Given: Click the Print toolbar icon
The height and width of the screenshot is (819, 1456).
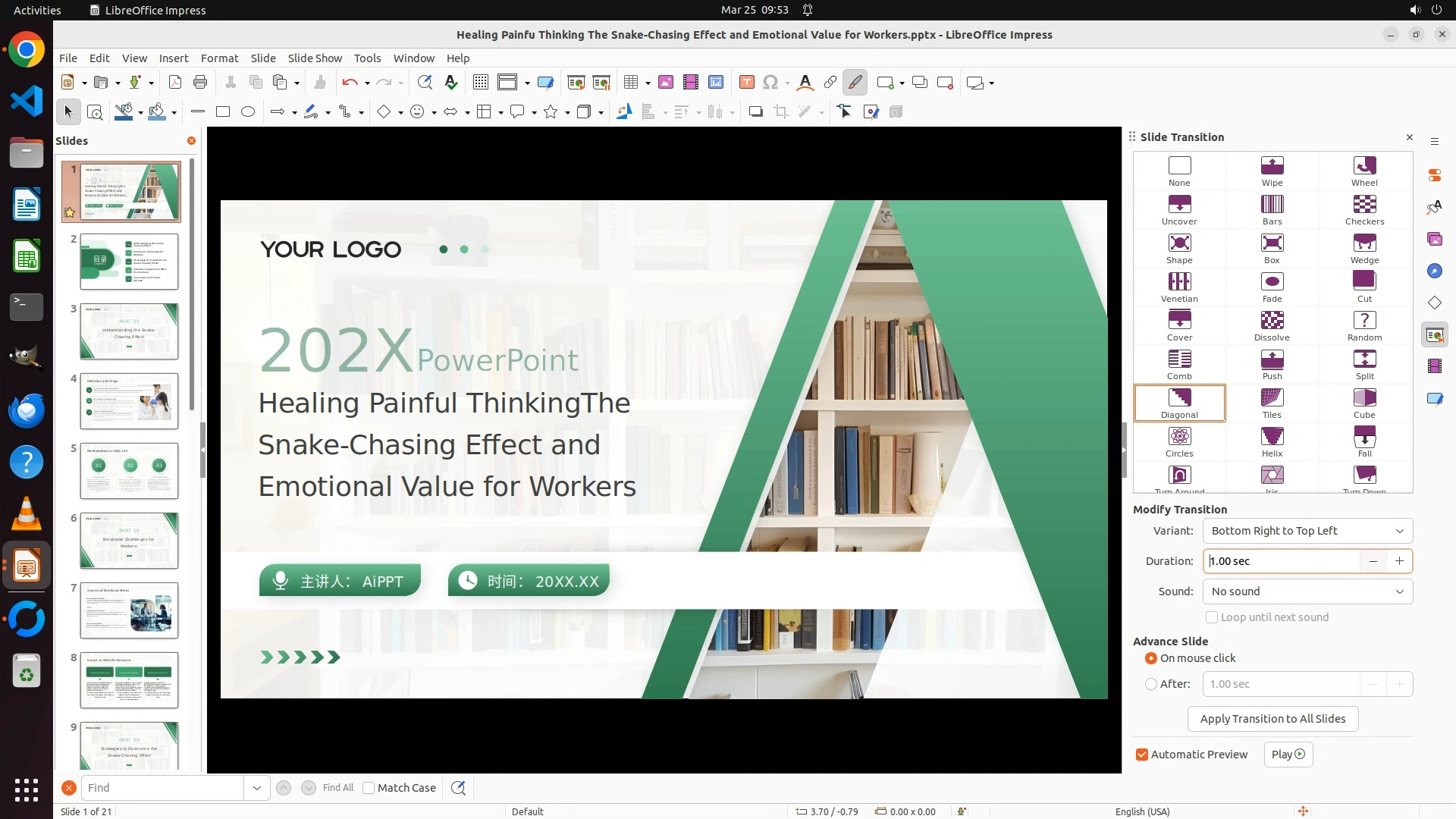Looking at the screenshot, I should [200, 83].
